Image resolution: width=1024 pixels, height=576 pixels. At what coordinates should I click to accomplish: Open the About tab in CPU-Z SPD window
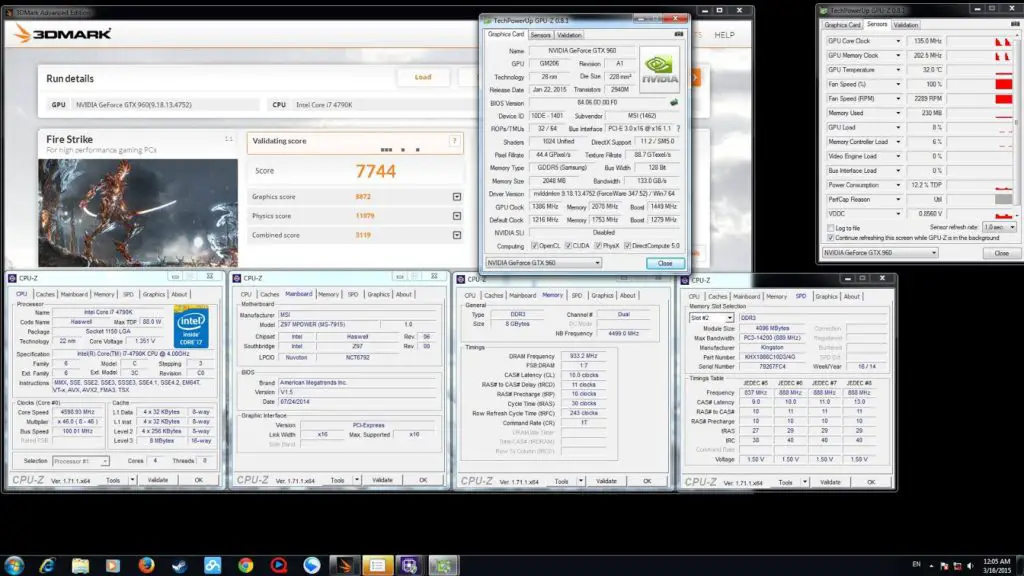852,296
